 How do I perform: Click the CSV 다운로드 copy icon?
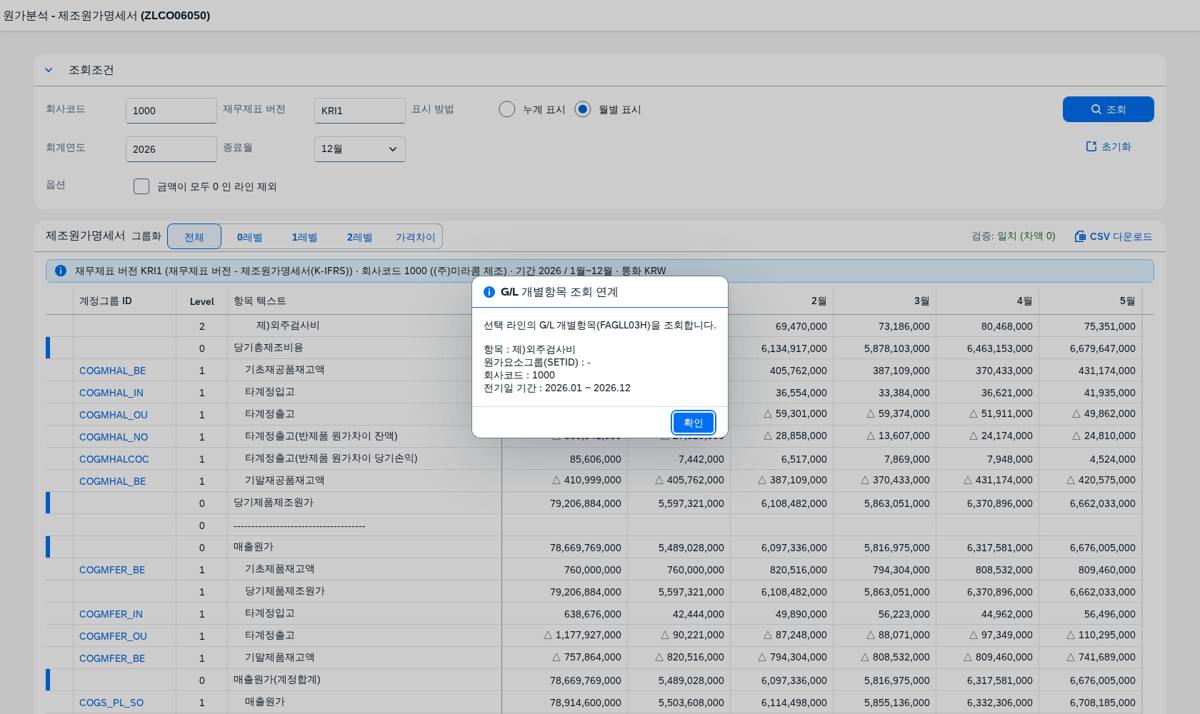pyautogui.click(x=1080, y=237)
